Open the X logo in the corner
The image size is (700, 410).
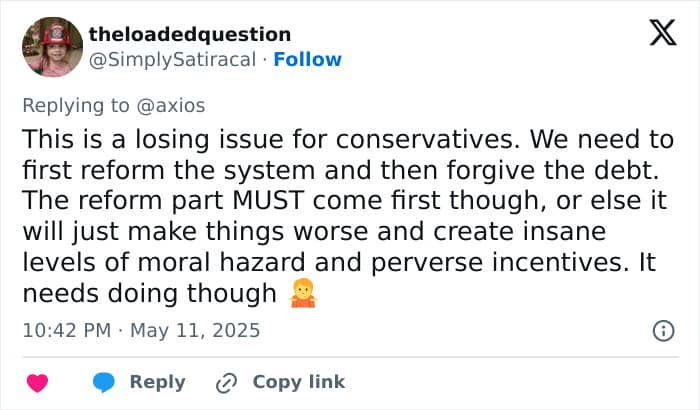[663, 33]
